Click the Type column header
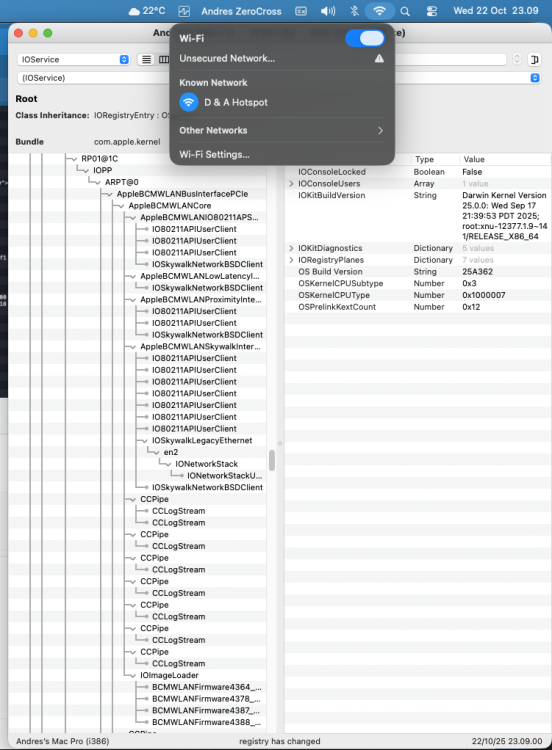The width and height of the screenshot is (552, 750). point(434,159)
